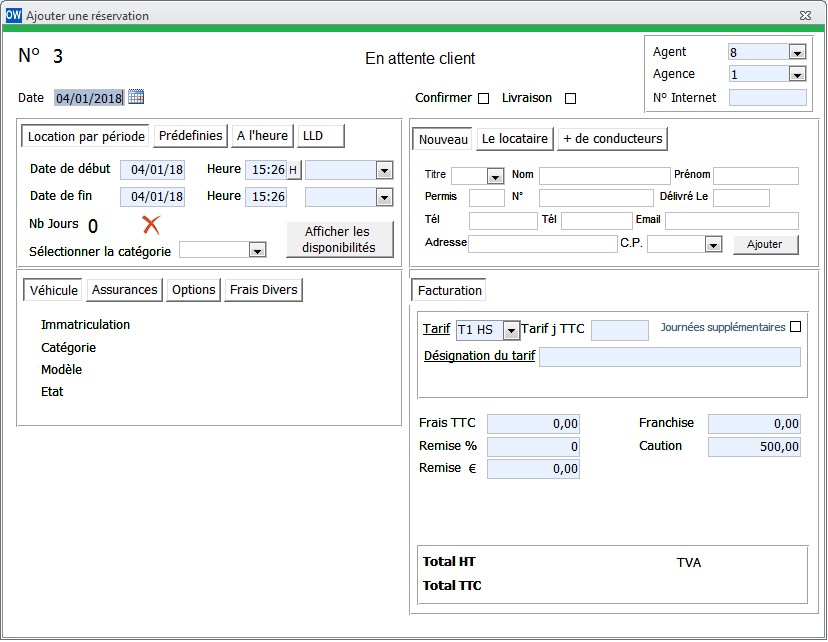Screen dimensions: 828x642
Task: Select the Prédefinies tab
Action: (x=191, y=136)
